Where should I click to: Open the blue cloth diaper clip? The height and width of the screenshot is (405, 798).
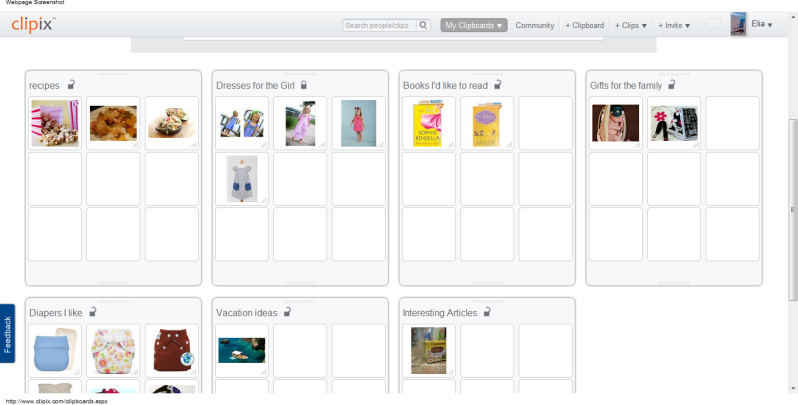54,351
